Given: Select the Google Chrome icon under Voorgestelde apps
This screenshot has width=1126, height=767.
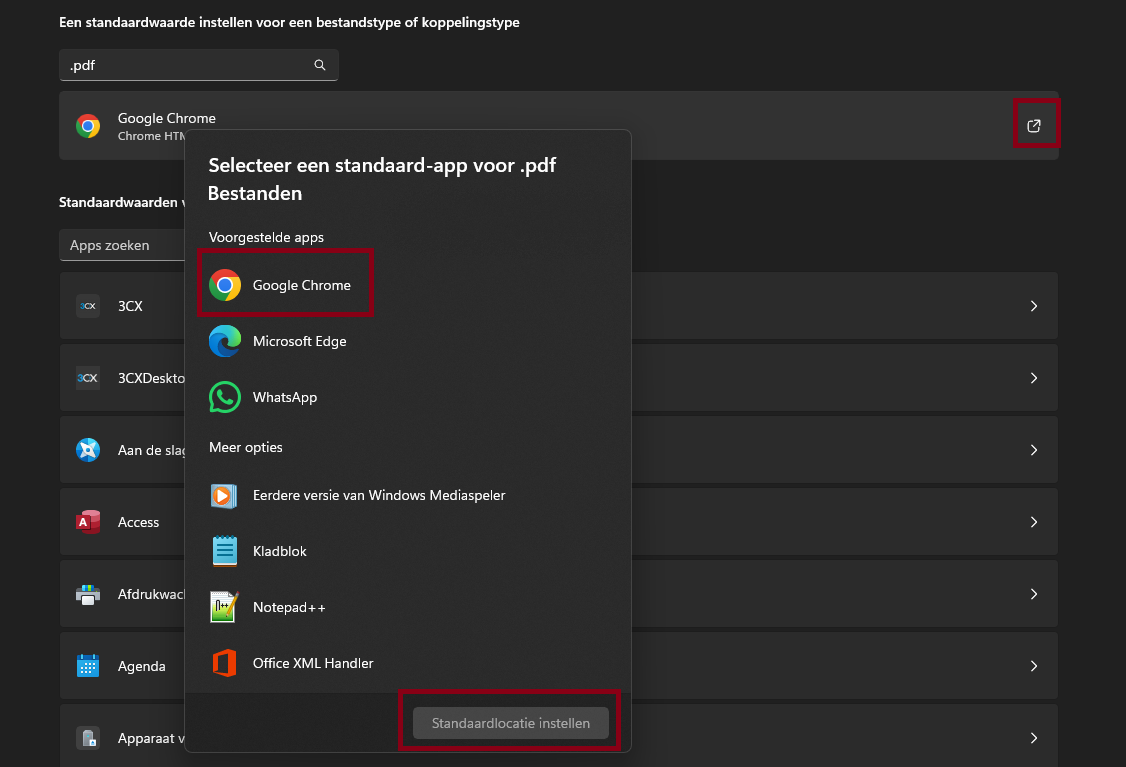Looking at the screenshot, I should (225, 285).
